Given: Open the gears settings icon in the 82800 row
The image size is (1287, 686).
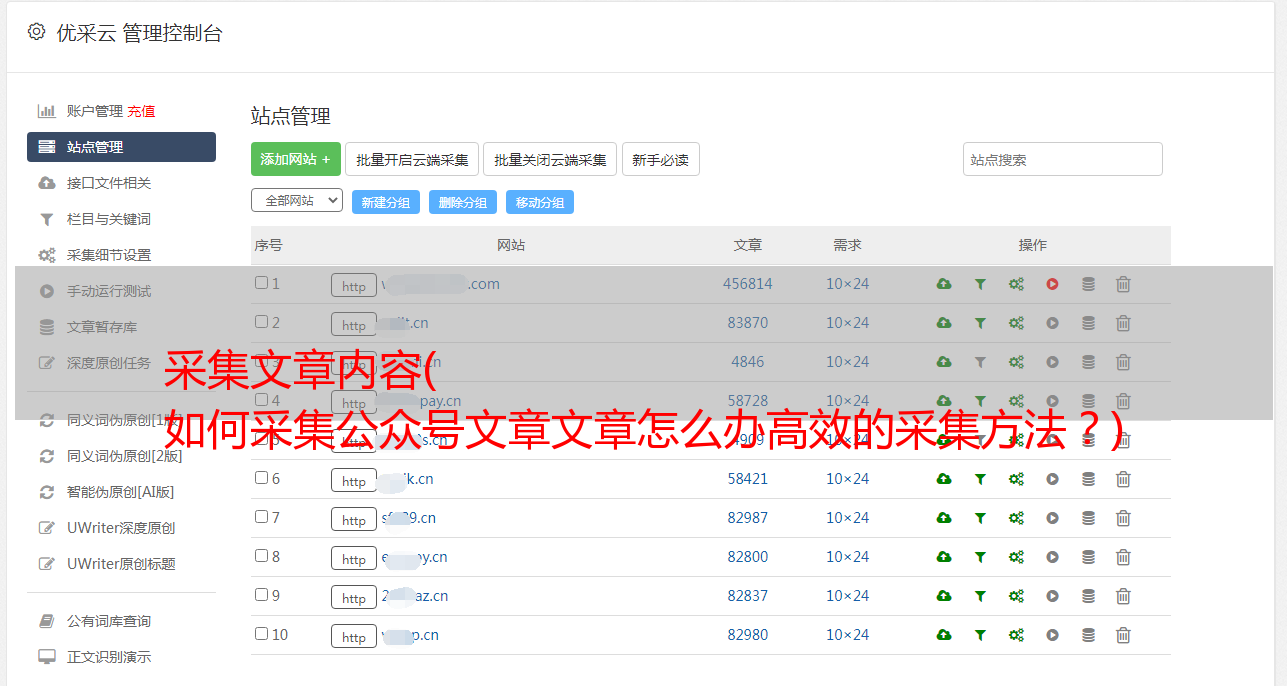Looking at the screenshot, I should [1016, 557].
